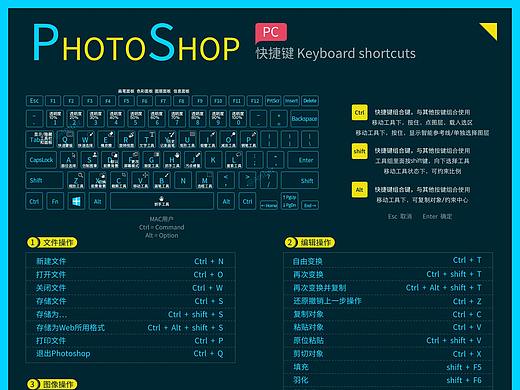Image resolution: width=520 pixels, height=390 pixels.
Task: Click the P key with the pen icon
Action: 249,139
